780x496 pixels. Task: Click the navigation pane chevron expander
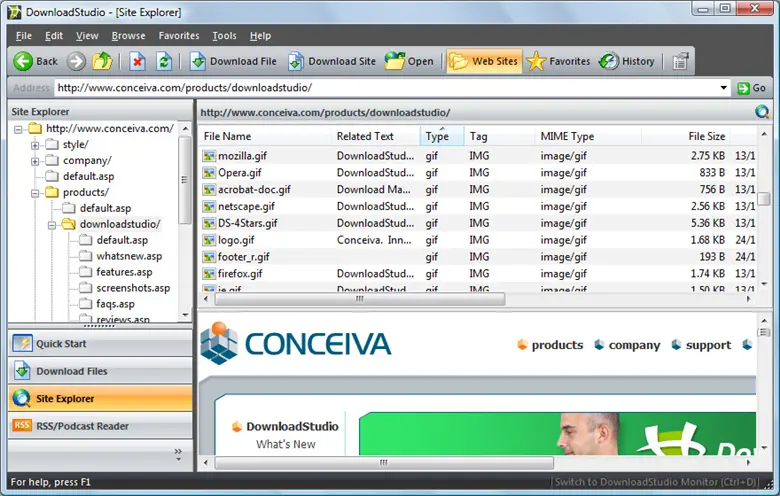178,454
